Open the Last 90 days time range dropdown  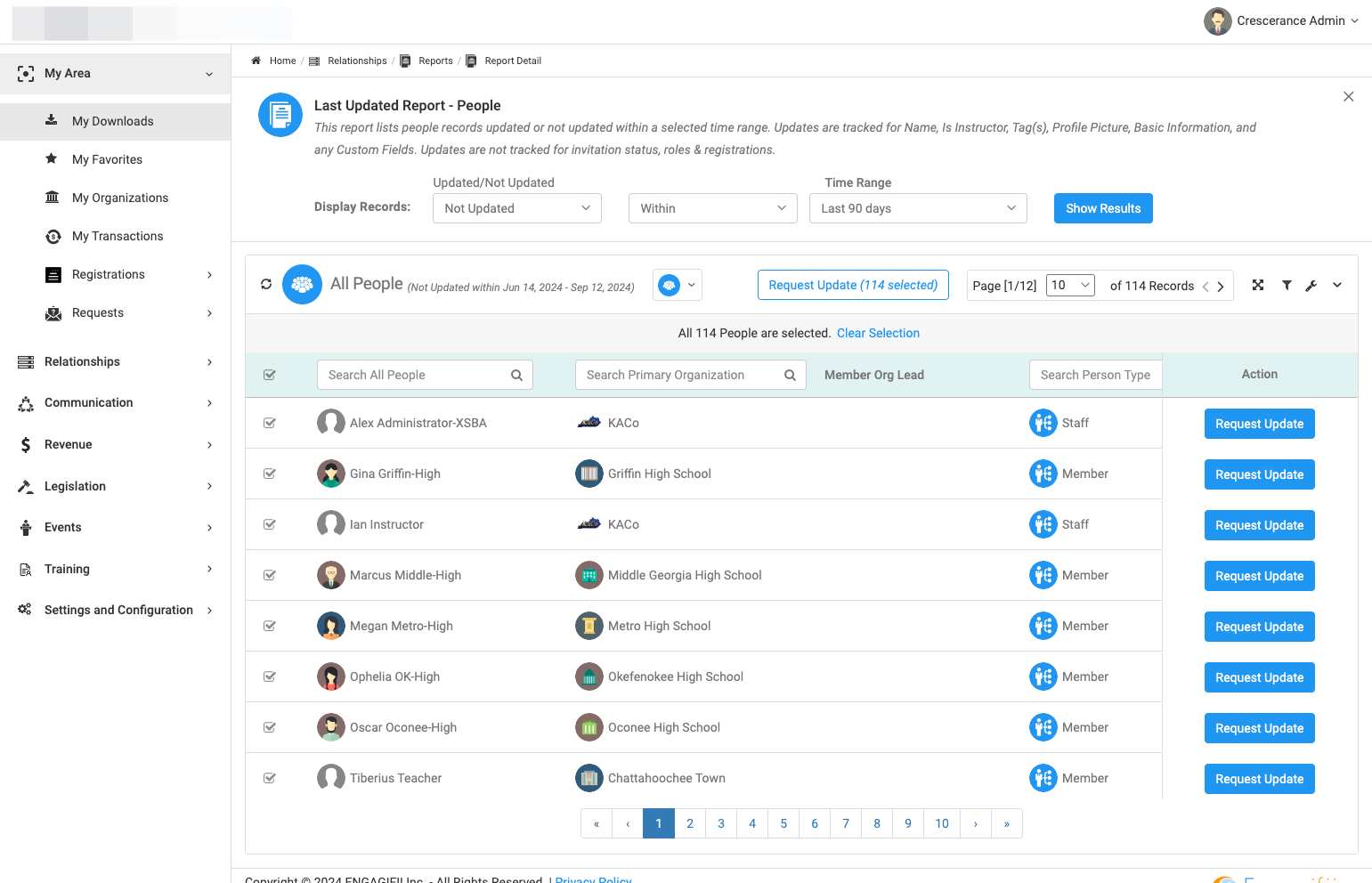[x=918, y=208]
